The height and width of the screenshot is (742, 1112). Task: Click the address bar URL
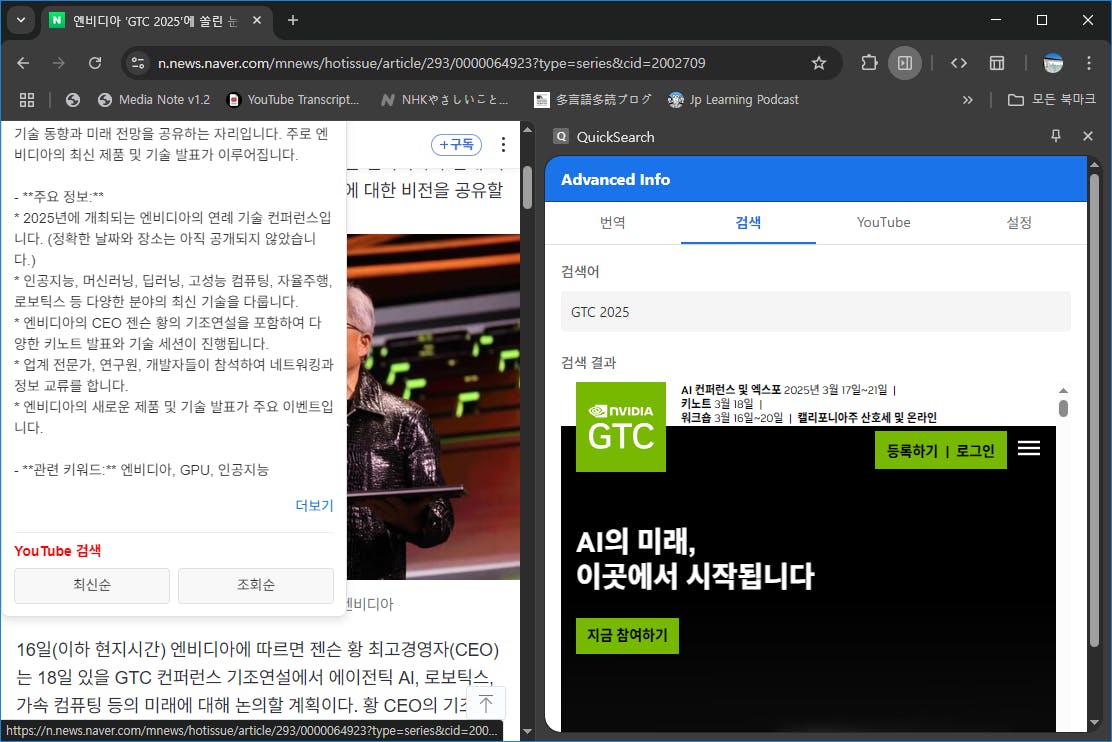coord(431,63)
